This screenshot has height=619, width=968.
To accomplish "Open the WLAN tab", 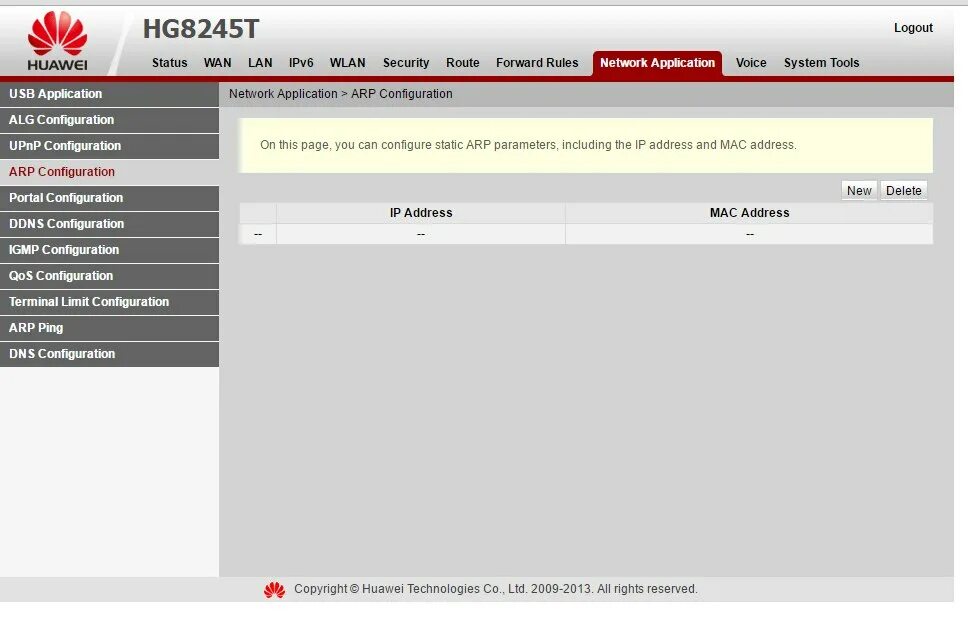I will click(348, 63).
